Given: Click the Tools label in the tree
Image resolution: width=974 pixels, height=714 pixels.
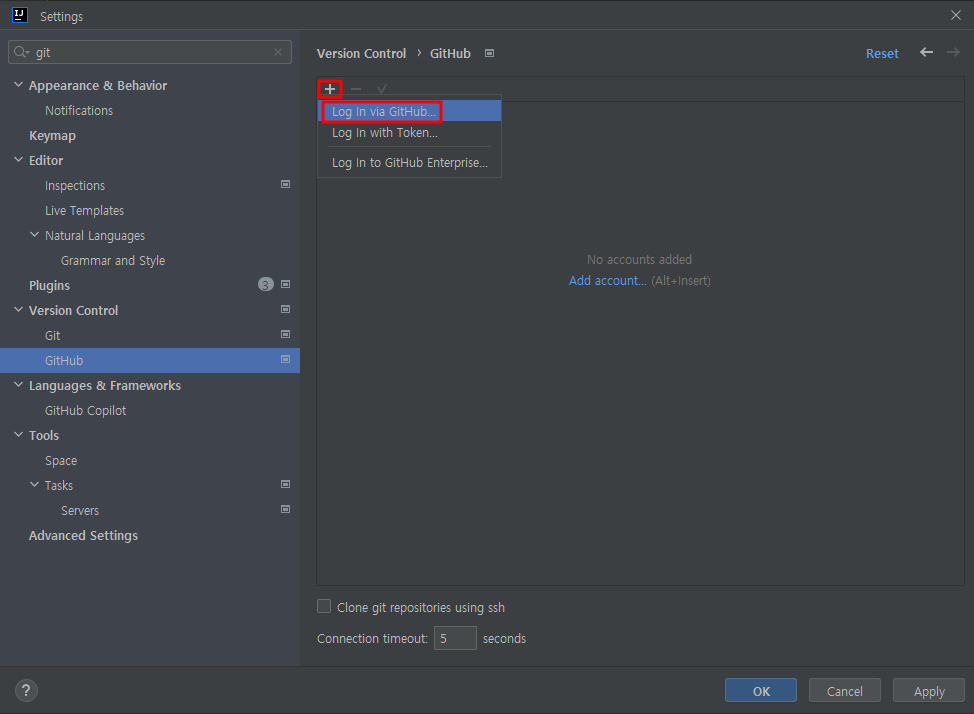Looking at the screenshot, I should [x=43, y=436].
